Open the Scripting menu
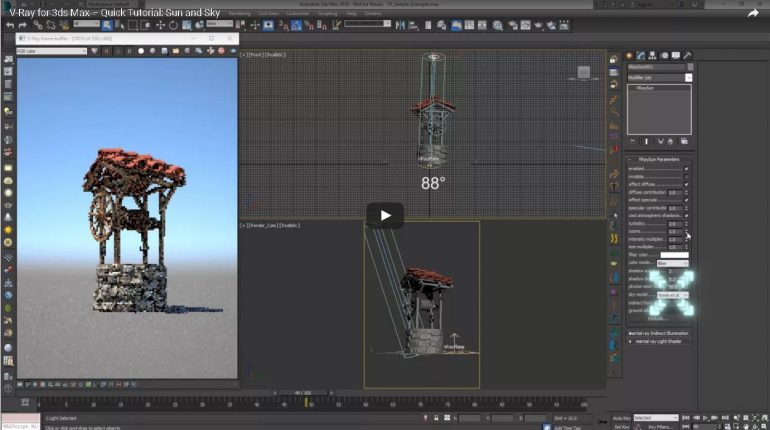Image resolution: width=770 pixels, height=430 pixels. [x=328, y=13]
